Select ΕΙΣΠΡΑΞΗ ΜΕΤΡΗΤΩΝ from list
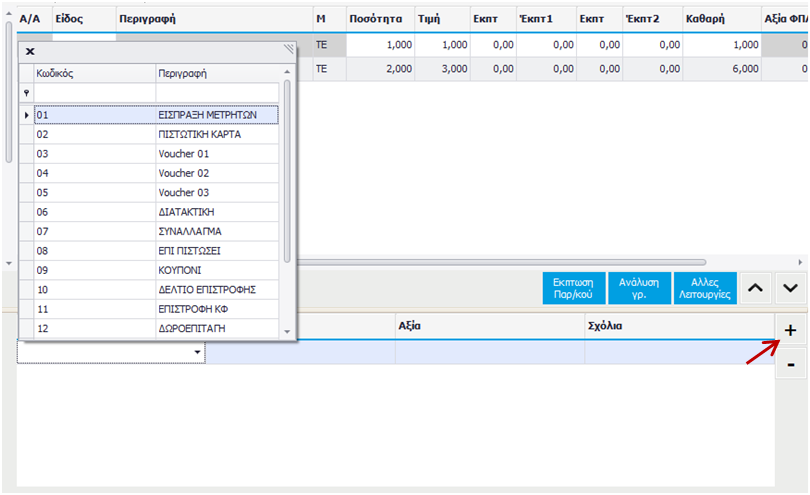This screenshot has height=495, width=810. point(207,115)
